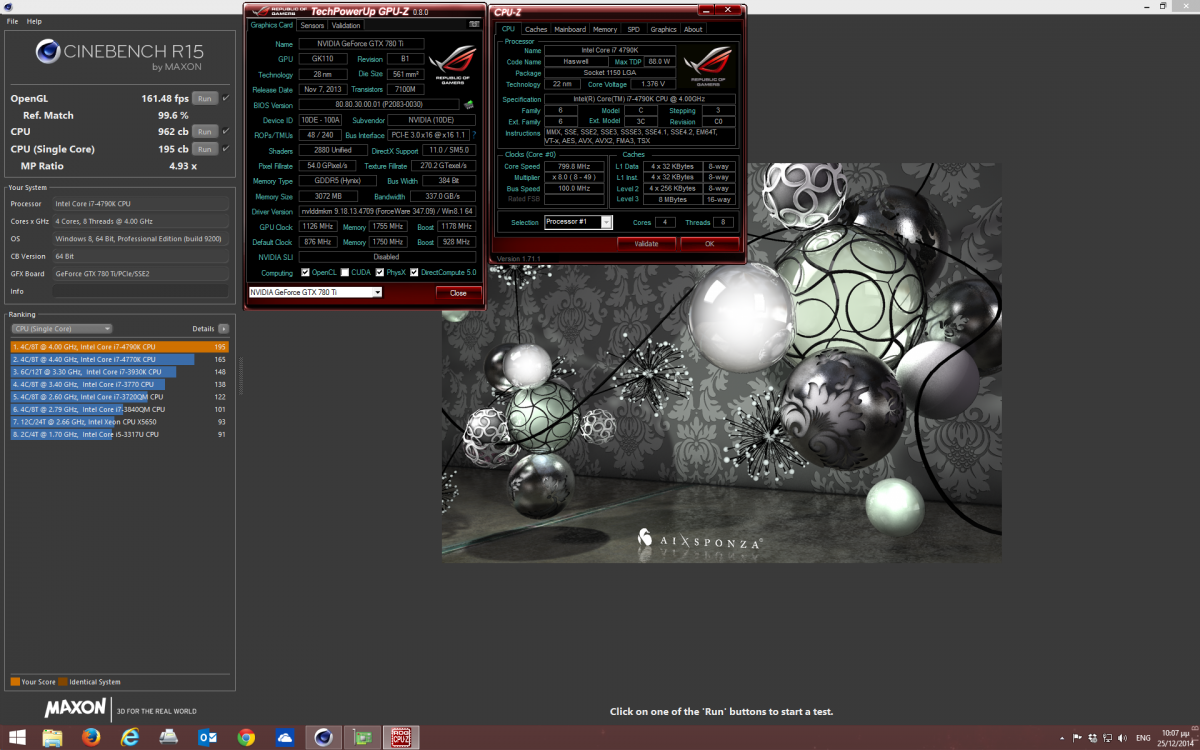This screenshot has height=750, width=1200.
Task: Switch to GPU-Z Sensors tab
Action: [312, 25]
